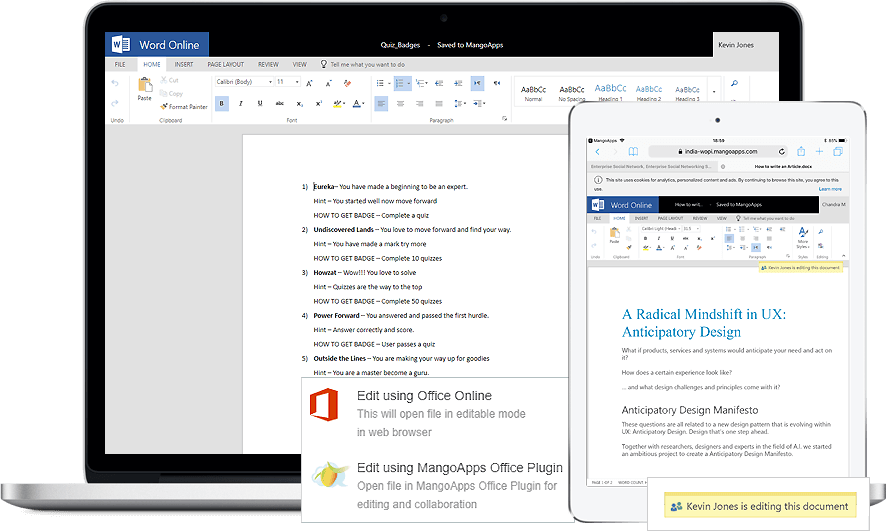Toggle strikethrough abc on laptop ribbon
Image resolution: width=886 pixels, height=531 pixels.
(280, 103)
